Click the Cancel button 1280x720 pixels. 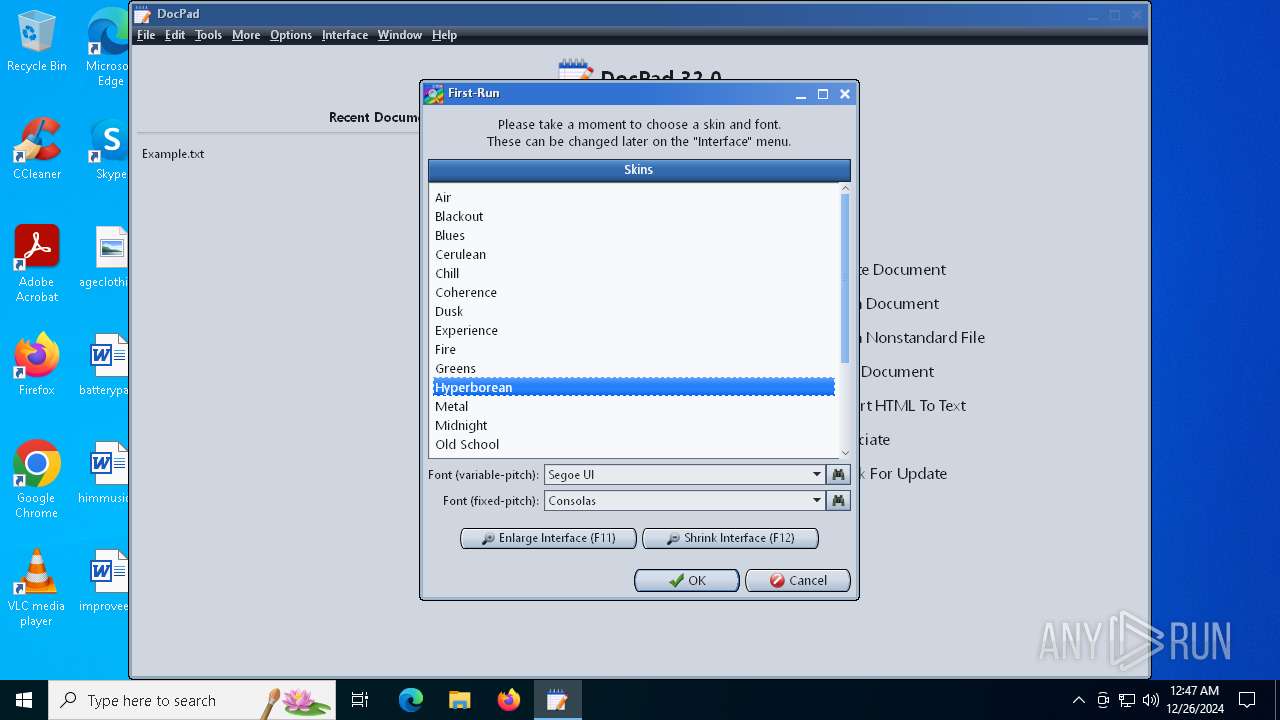click(798, 580)
